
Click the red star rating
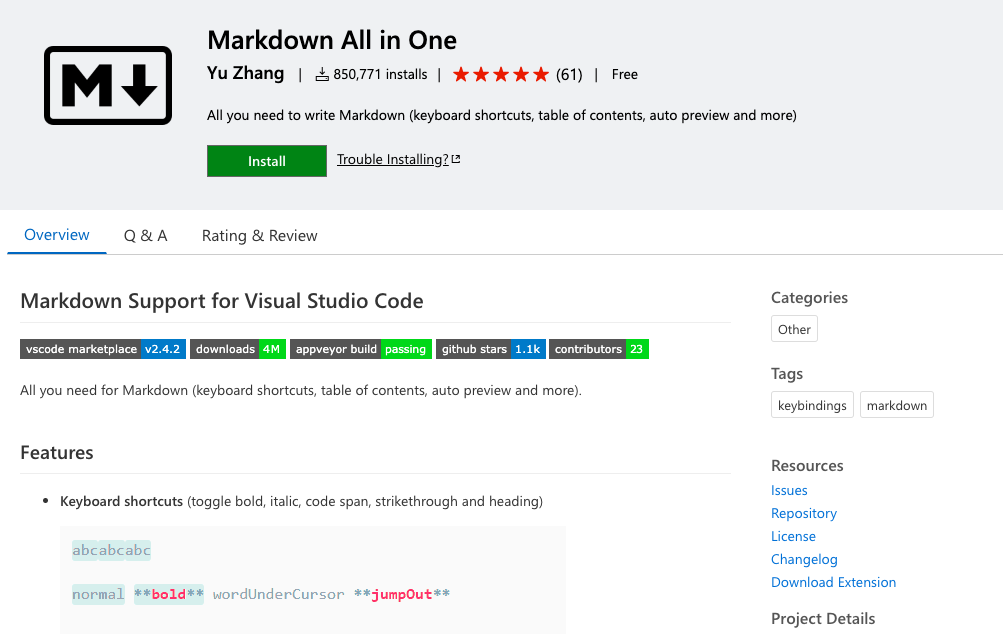click(x=501, y=75)
